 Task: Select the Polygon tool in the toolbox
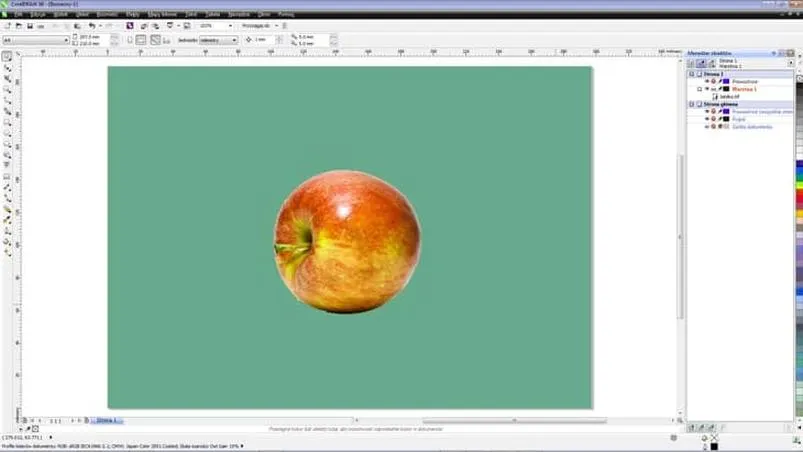pos(7,144)
